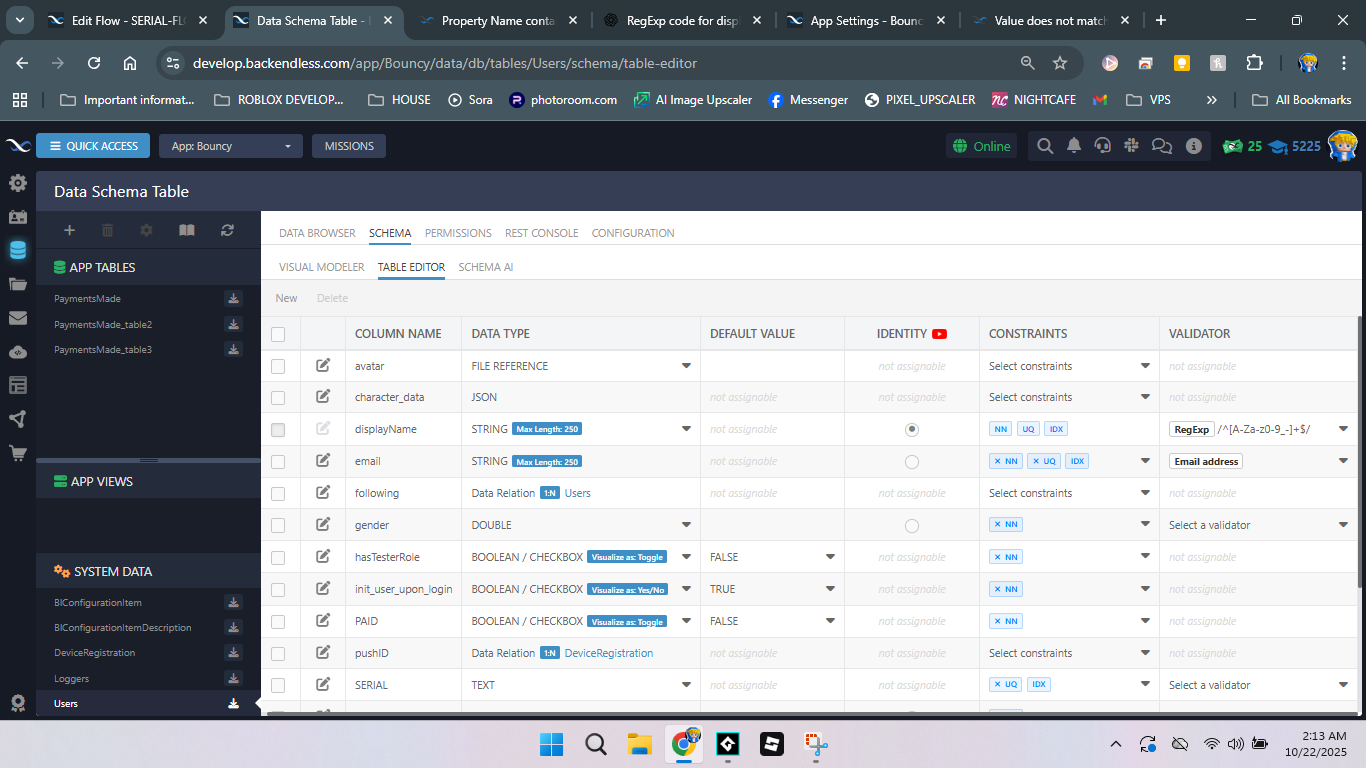Open the notifications bell icon
The width and height of the screenshot is (1366, 768).
(x=1073, y=146)
